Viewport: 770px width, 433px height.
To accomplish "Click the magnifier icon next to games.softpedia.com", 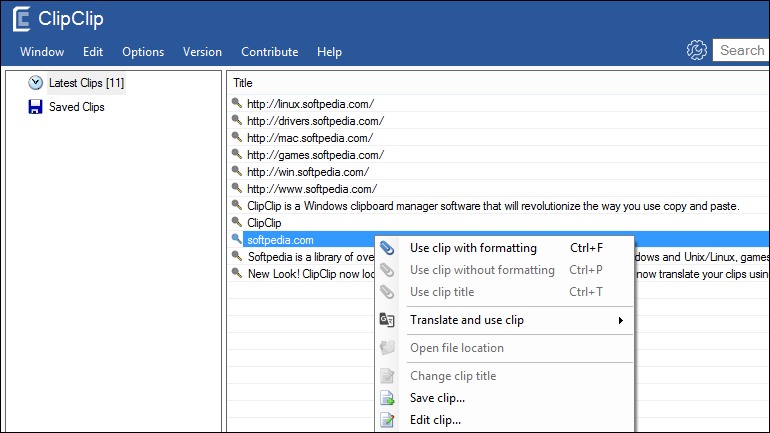I will click(x=237, y=154).
